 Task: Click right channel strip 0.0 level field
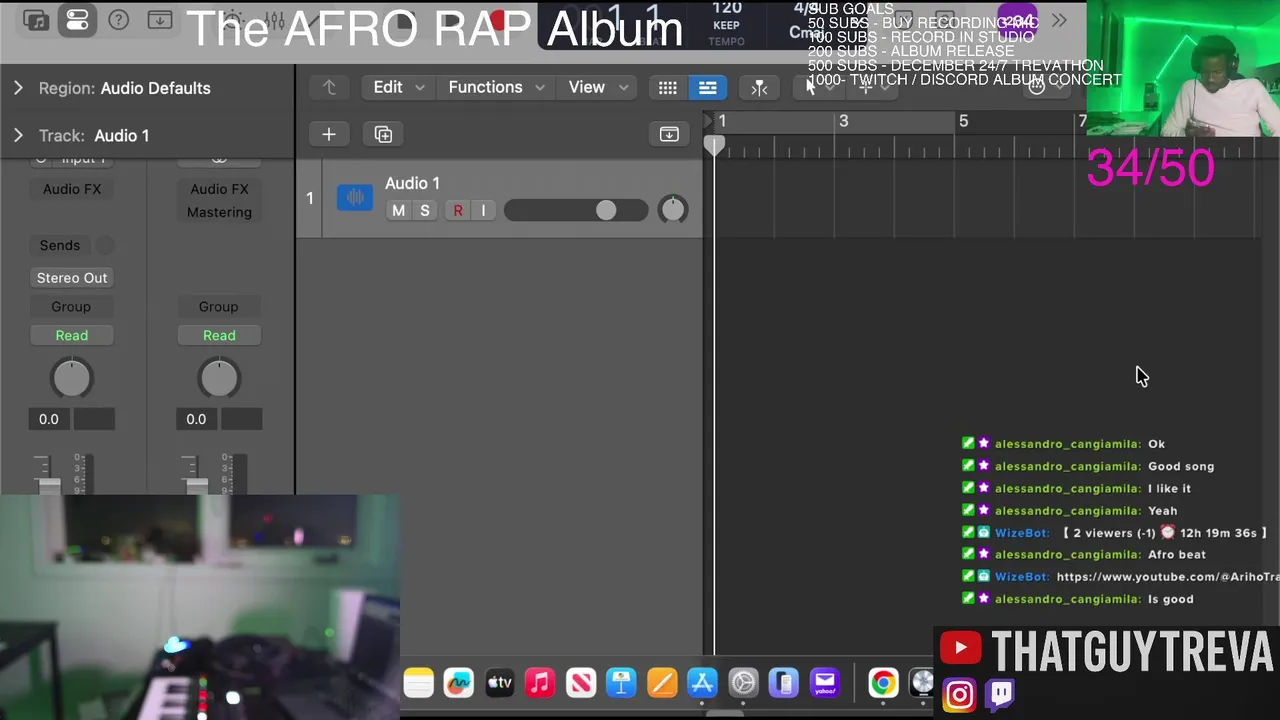[196, 419]
